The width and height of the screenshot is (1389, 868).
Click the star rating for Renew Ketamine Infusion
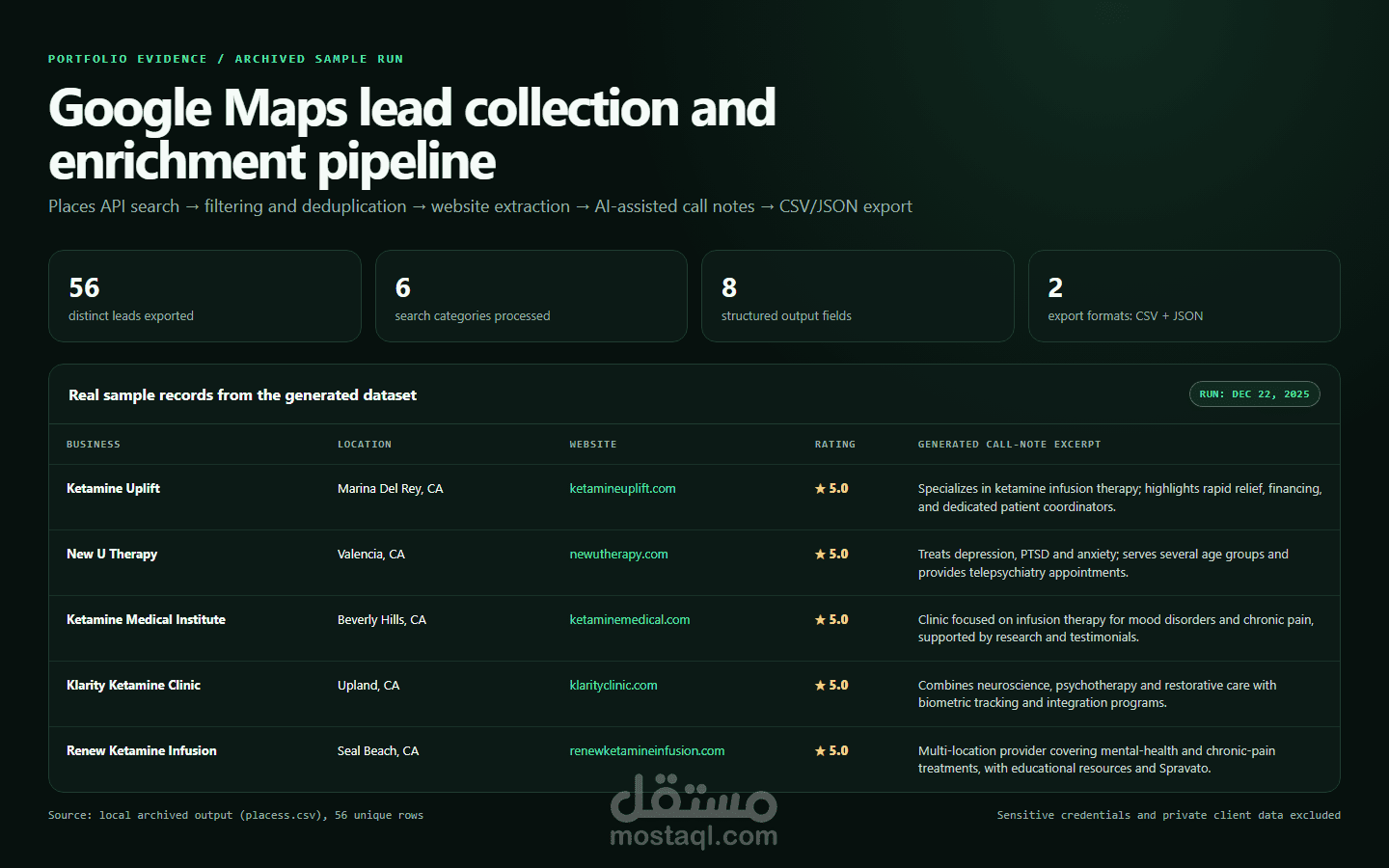point(831,751)
